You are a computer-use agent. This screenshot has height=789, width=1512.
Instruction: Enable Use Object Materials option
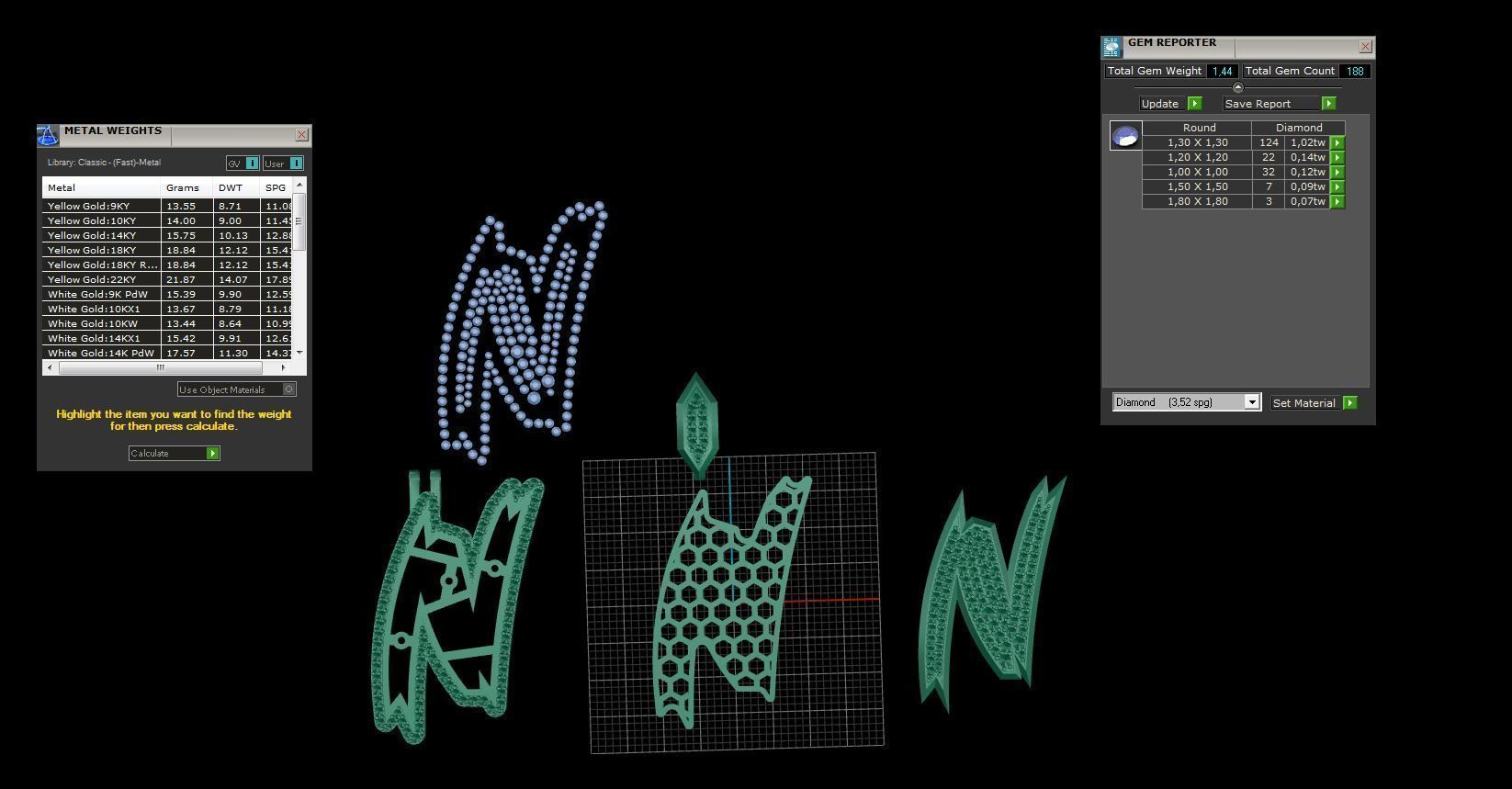coord(289,389)
